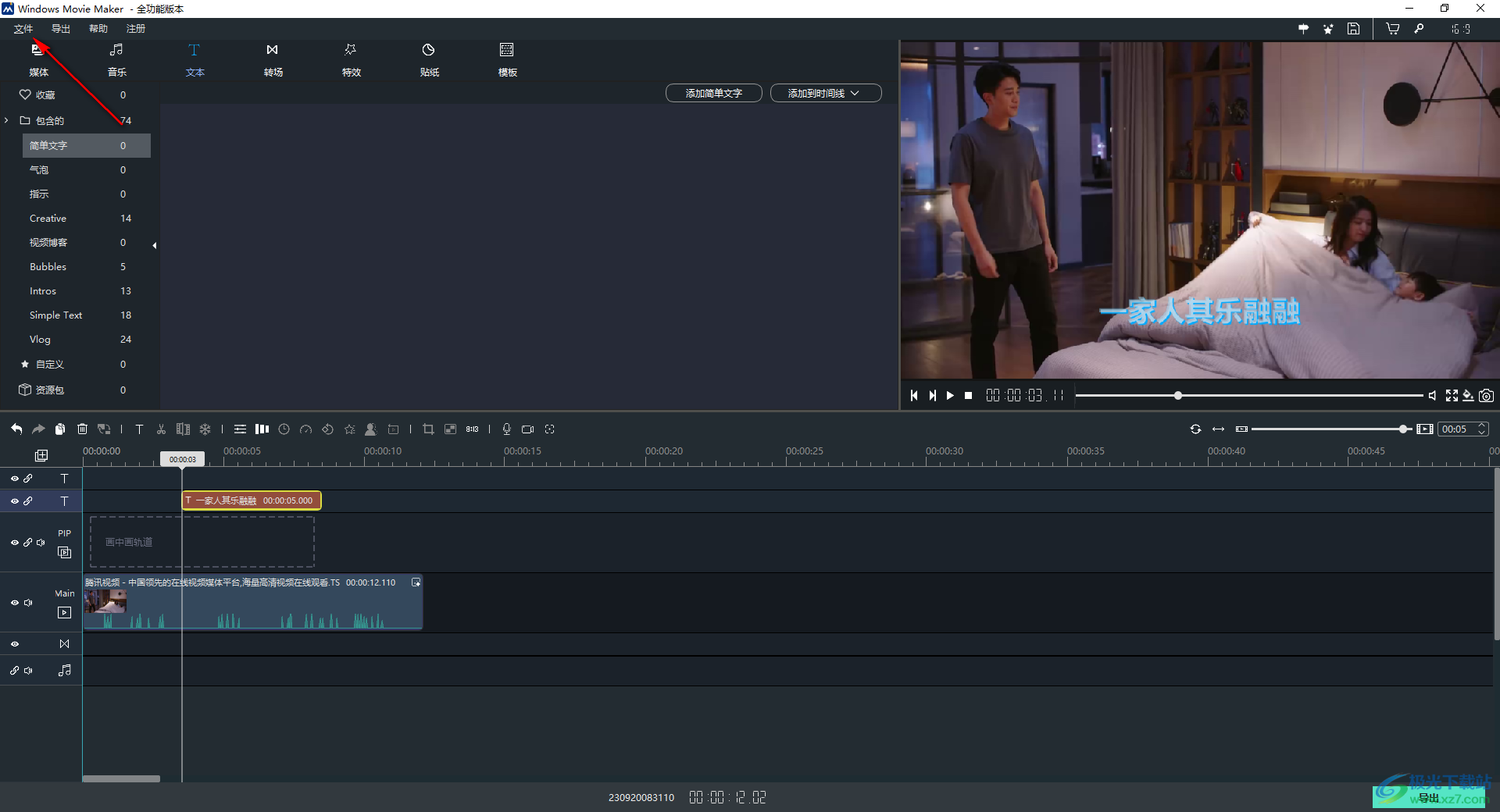The height and width of the screenshot is (812, 1500).
Task: Jump to previous frame in preview
Action: [x=914, y=396]
